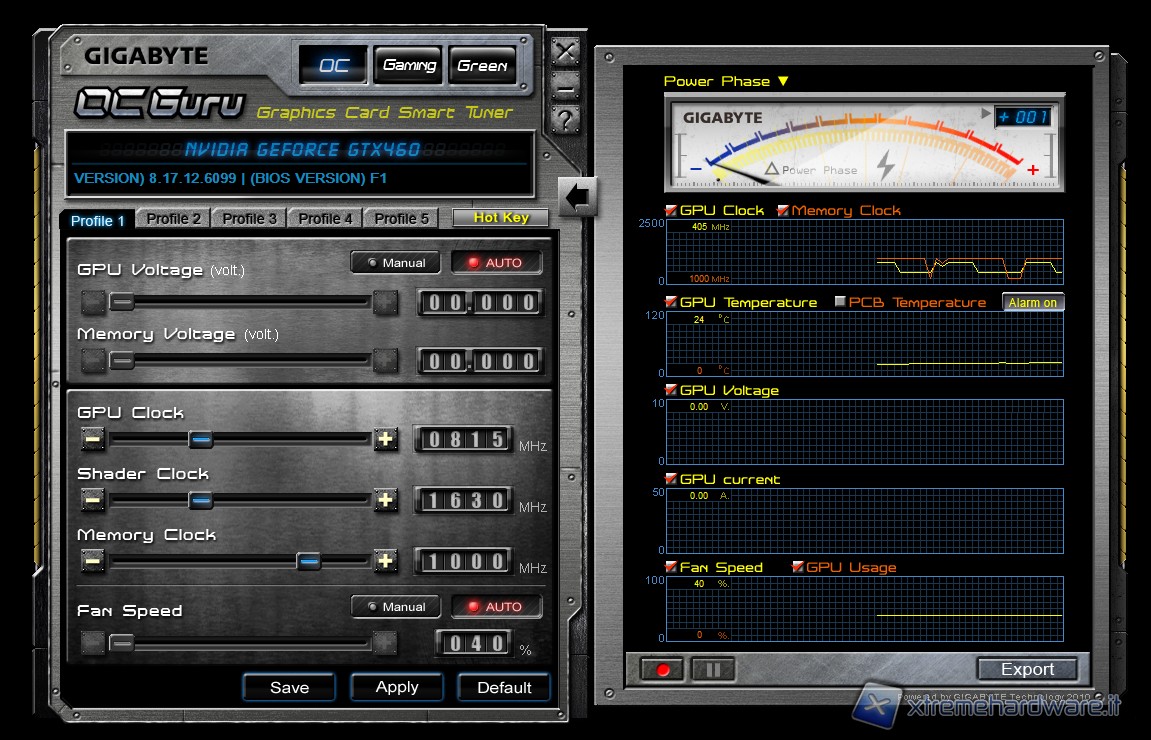Set Fan Speed to AUTO mode

click(x=496, y=606)
